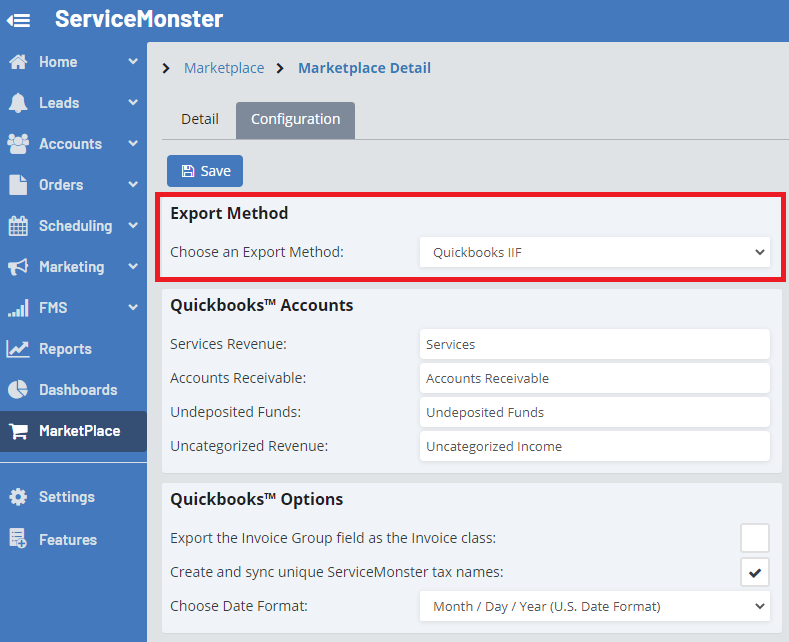Image resolution: width=789 pixels, height=642 pixels.
Task: Open Settings via the gear icon
Action: [x=18, y=497]
